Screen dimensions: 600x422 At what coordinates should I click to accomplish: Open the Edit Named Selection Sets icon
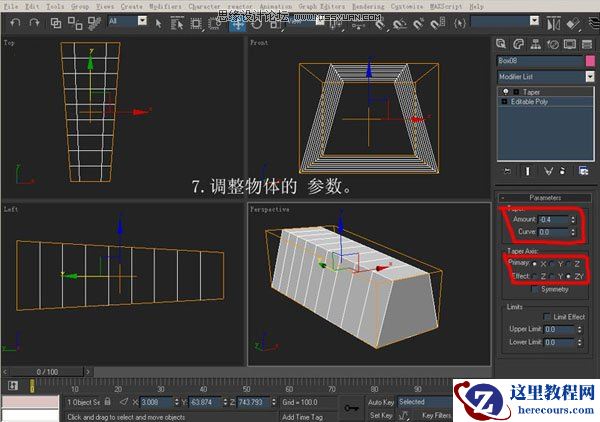click(460, 24)
